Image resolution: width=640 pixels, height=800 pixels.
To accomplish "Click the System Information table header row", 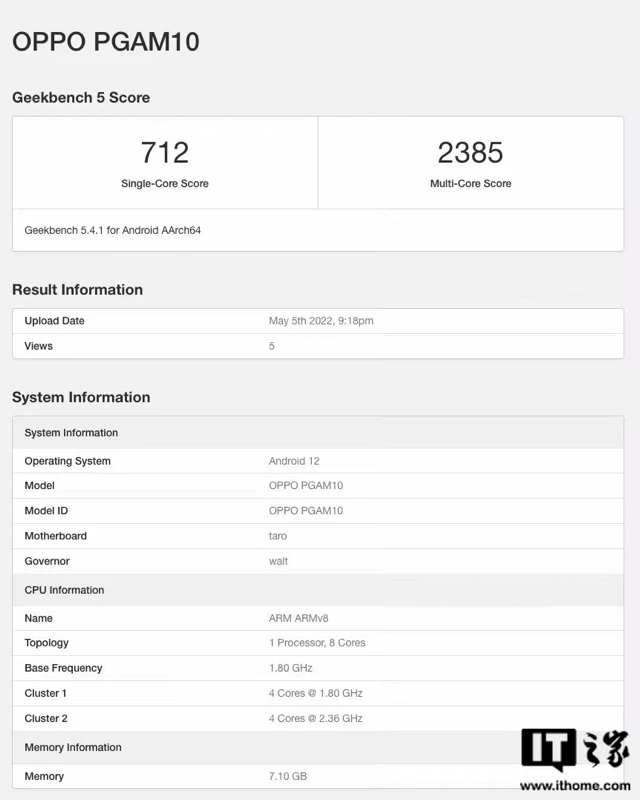I will coord(318,433).
